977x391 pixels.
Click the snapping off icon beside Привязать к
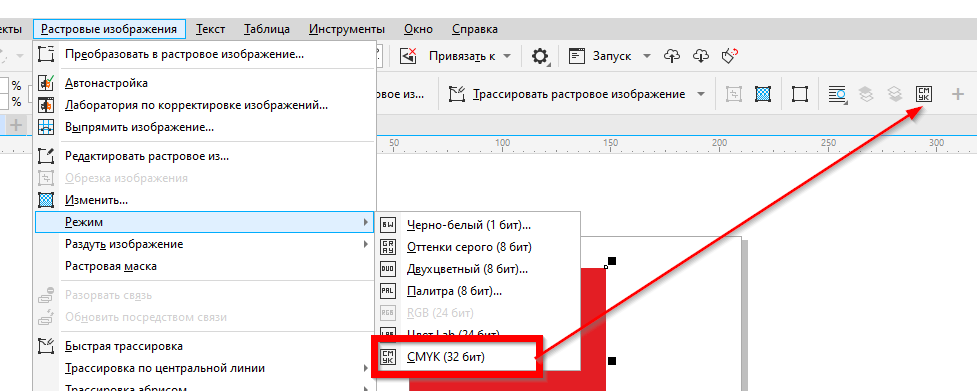pyautogui.click(x=408, y=56)
